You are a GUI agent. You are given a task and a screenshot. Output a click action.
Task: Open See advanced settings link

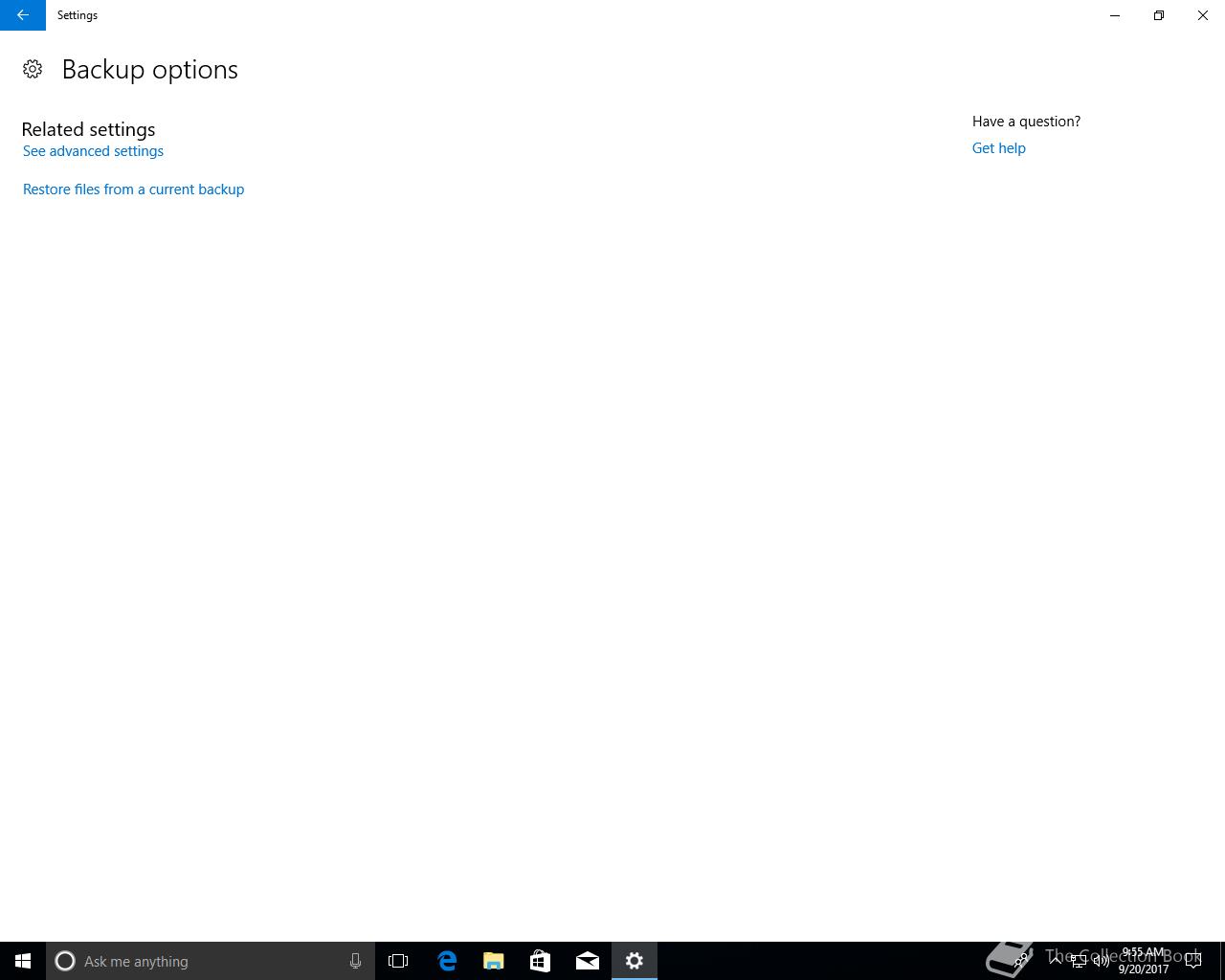93,151
